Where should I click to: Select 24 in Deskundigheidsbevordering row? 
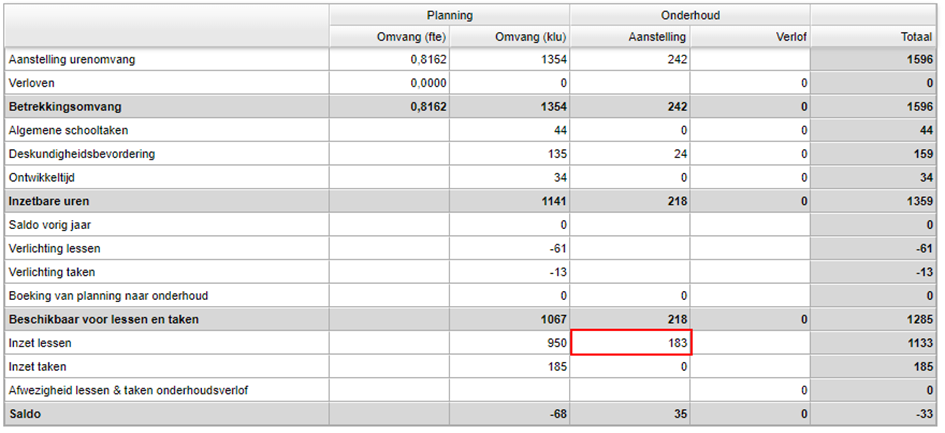pos(680,154)
